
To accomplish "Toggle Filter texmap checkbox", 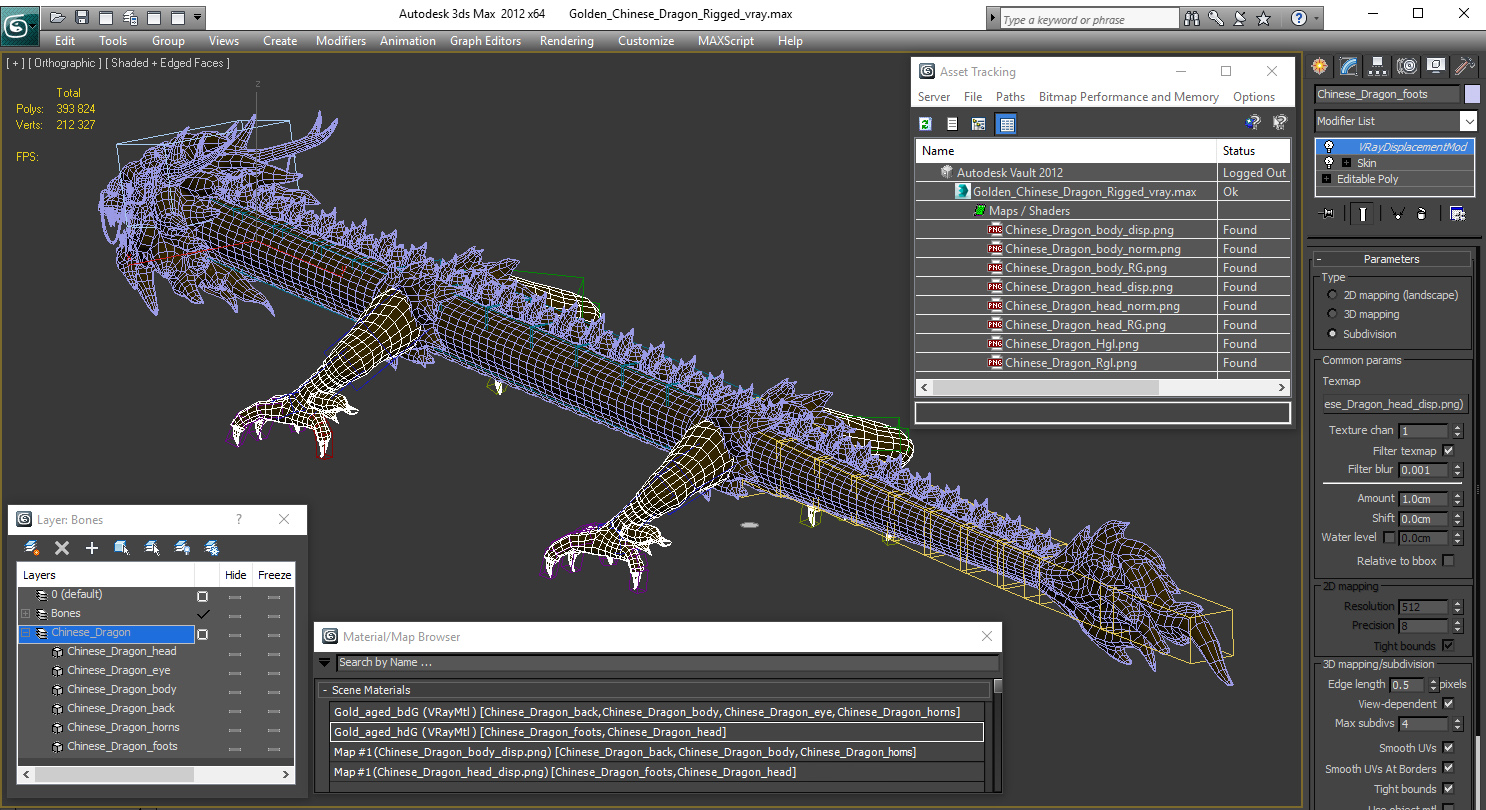I will click(x=1448, y=451).
